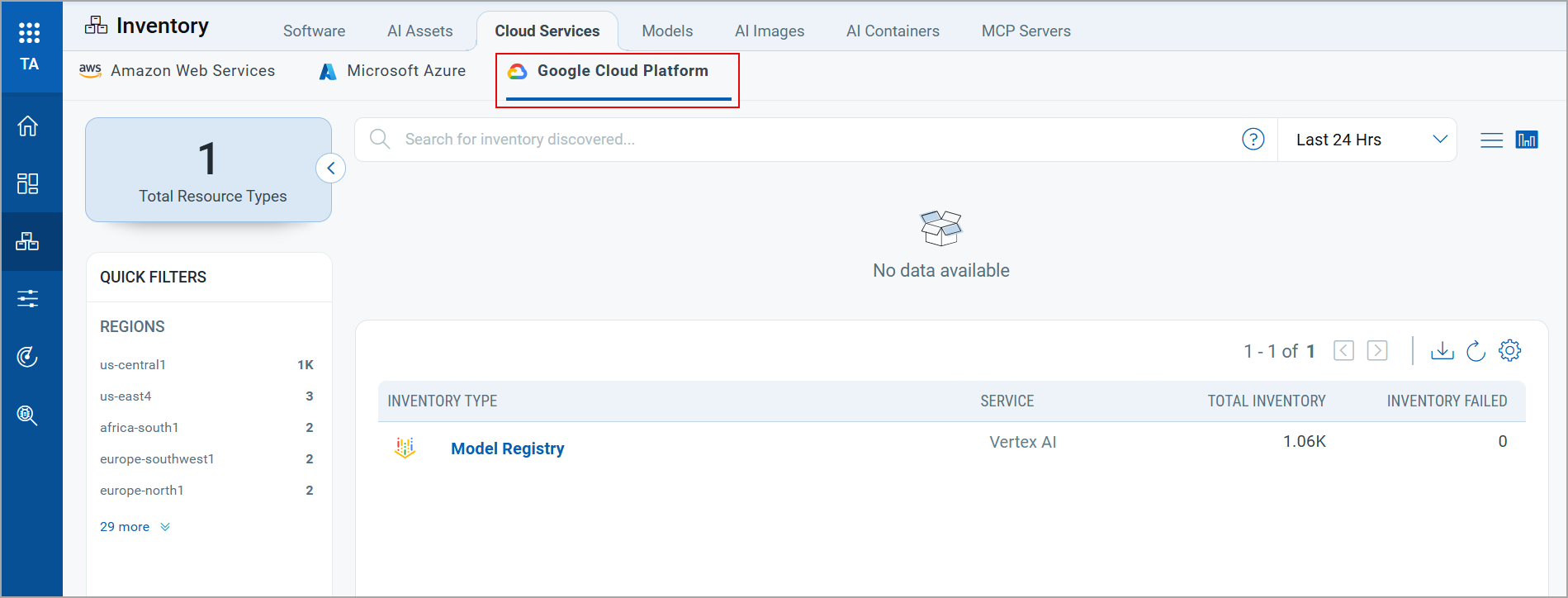Open the Dashboard icon in sidebar
This screenshot has height=598, width=1568.
click(28, 183)
